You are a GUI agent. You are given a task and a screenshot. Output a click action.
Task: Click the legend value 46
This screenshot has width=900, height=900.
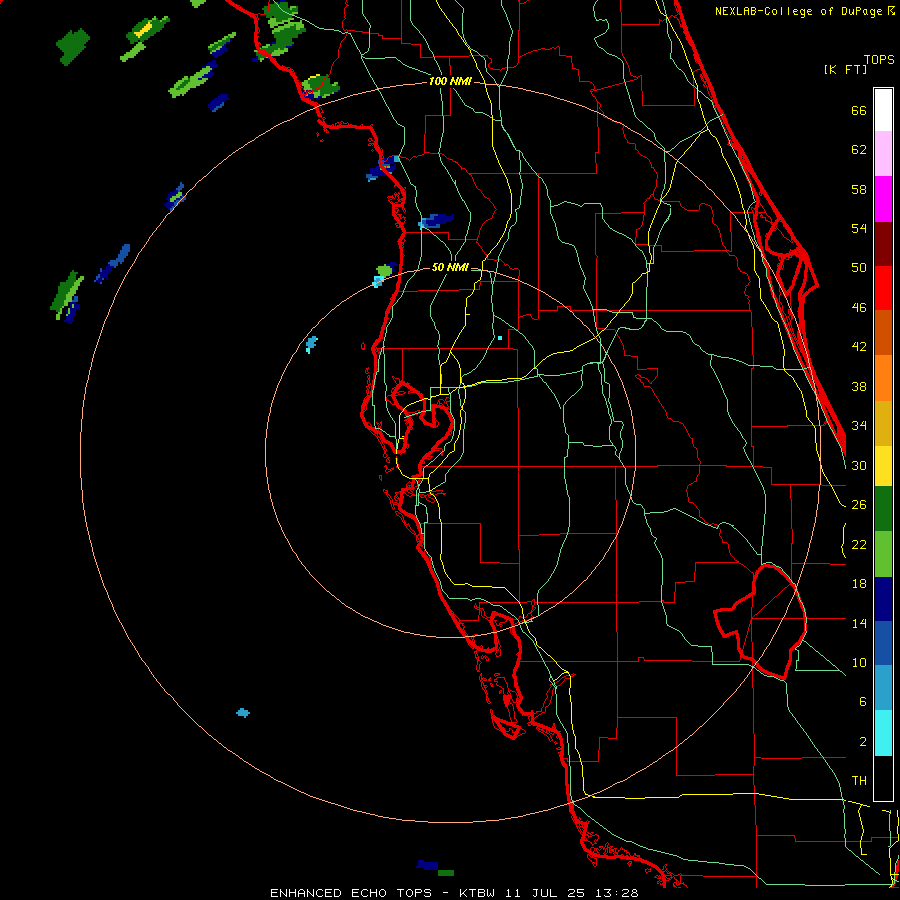point(859,308)
